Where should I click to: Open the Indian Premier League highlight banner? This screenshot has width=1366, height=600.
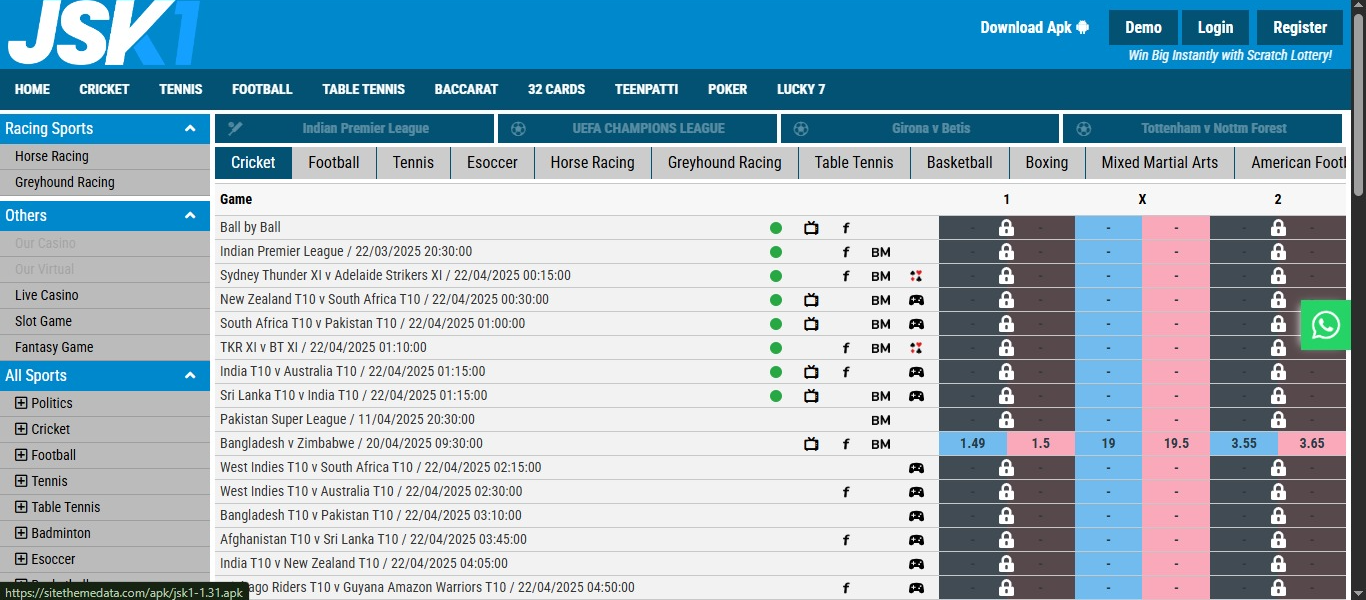click(x=354, y=128)
